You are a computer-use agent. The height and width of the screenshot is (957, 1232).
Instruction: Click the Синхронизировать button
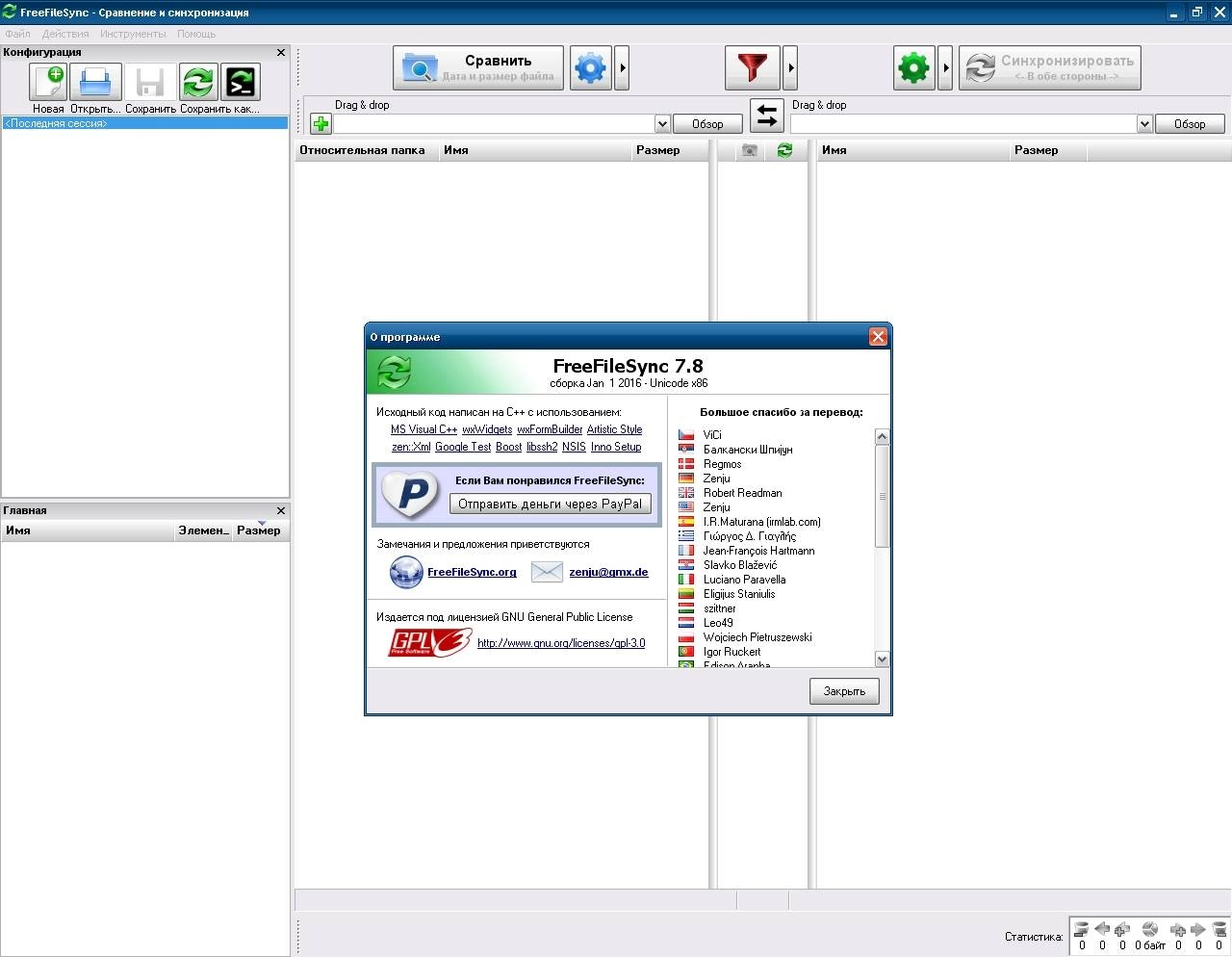1050,67
